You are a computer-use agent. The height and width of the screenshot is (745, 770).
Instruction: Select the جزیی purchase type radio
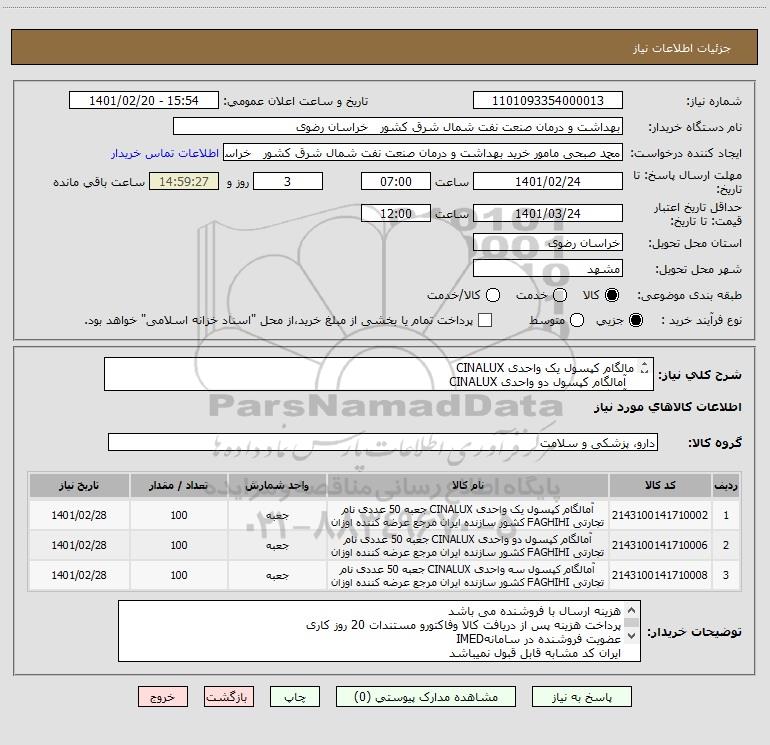636,320
